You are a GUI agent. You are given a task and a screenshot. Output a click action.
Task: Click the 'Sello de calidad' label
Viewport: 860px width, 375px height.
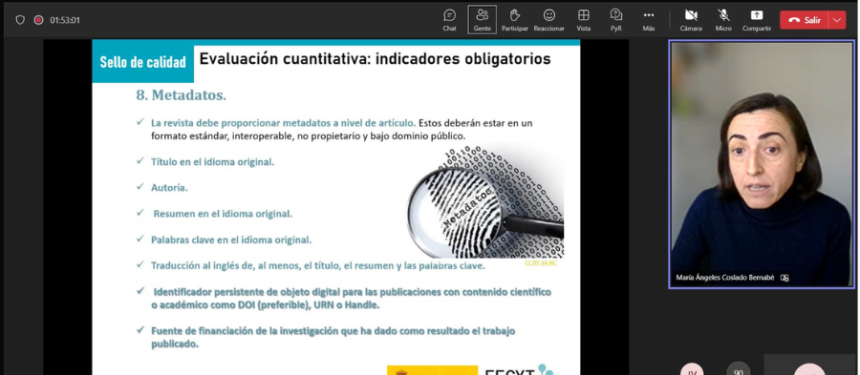[x=143, y=62]
